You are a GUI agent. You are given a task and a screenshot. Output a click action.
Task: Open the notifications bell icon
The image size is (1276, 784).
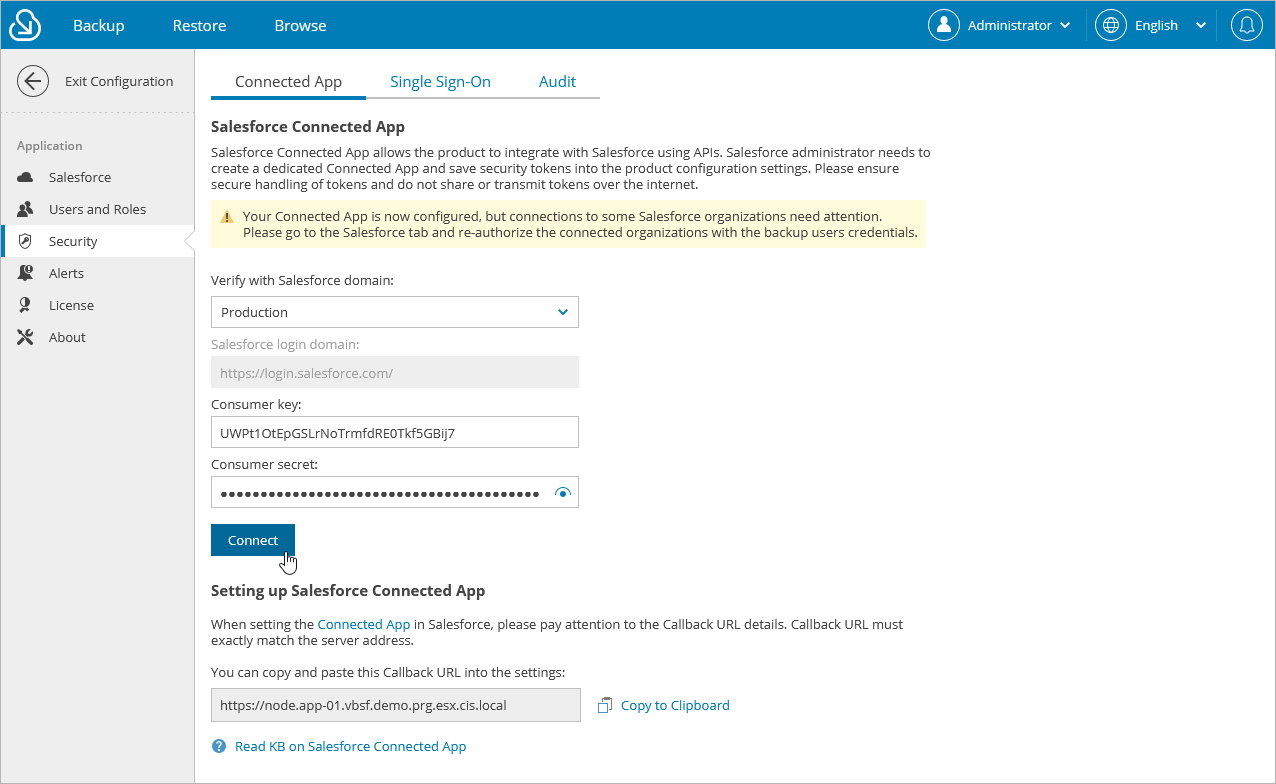tap(1246, 25)
